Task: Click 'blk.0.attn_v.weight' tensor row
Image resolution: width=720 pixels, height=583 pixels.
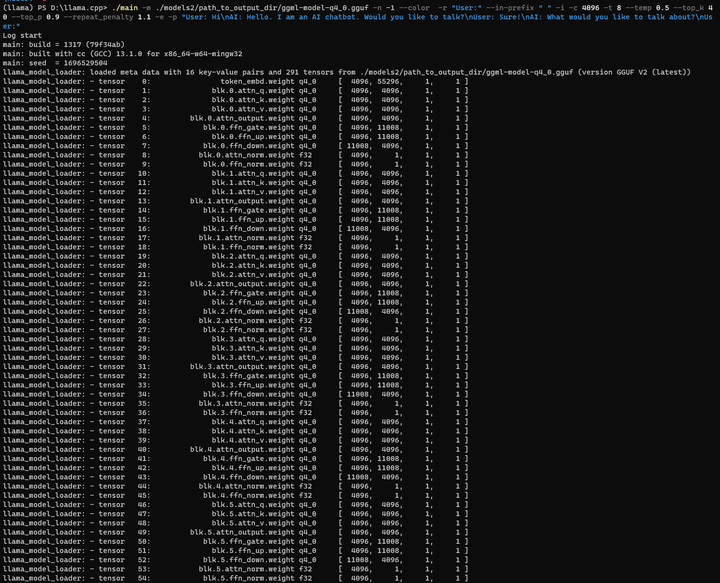Action: (x=235, y=109)
